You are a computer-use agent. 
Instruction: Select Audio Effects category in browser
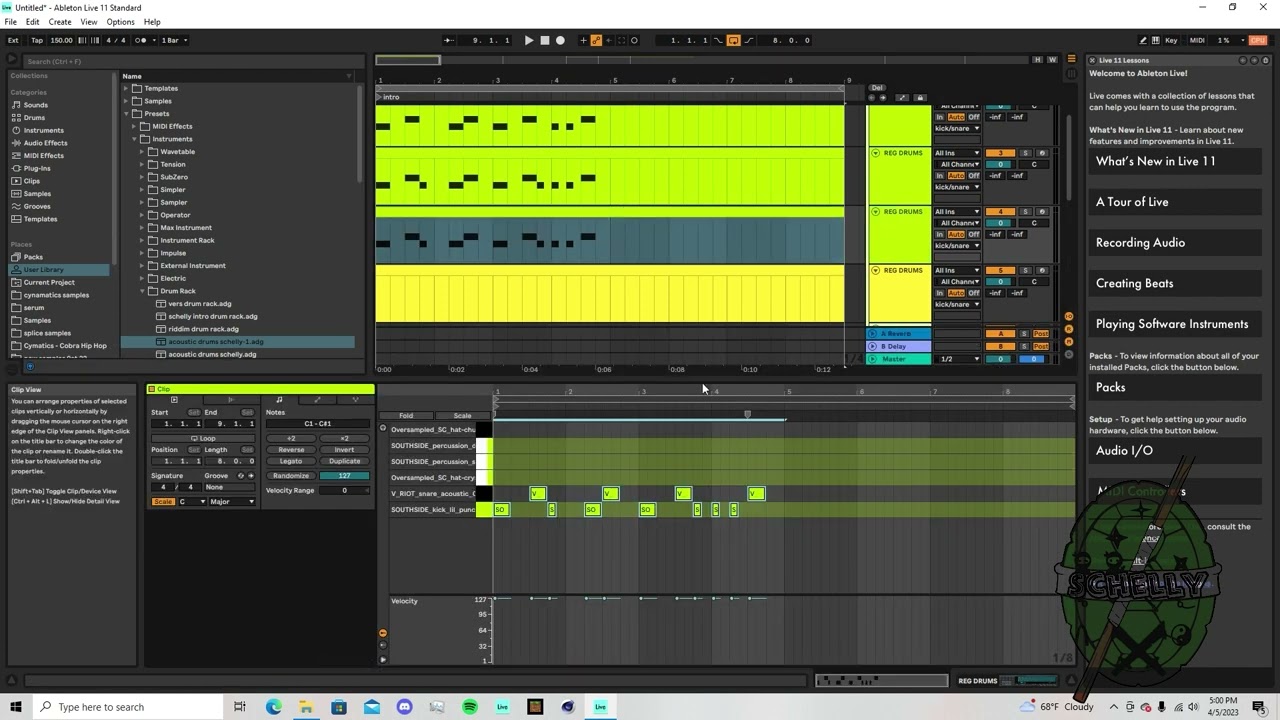(x=46, y=143)
